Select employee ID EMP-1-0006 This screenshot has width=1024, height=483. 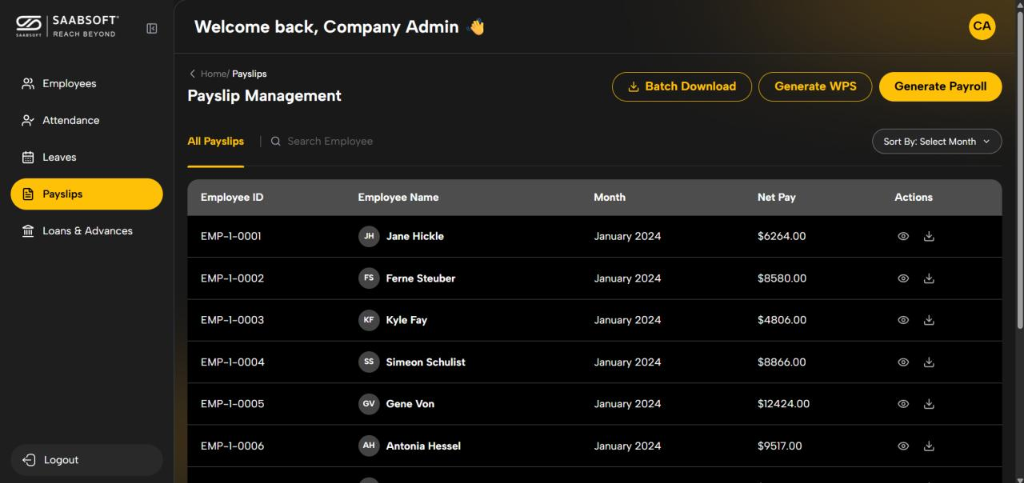tap(232, 446)
